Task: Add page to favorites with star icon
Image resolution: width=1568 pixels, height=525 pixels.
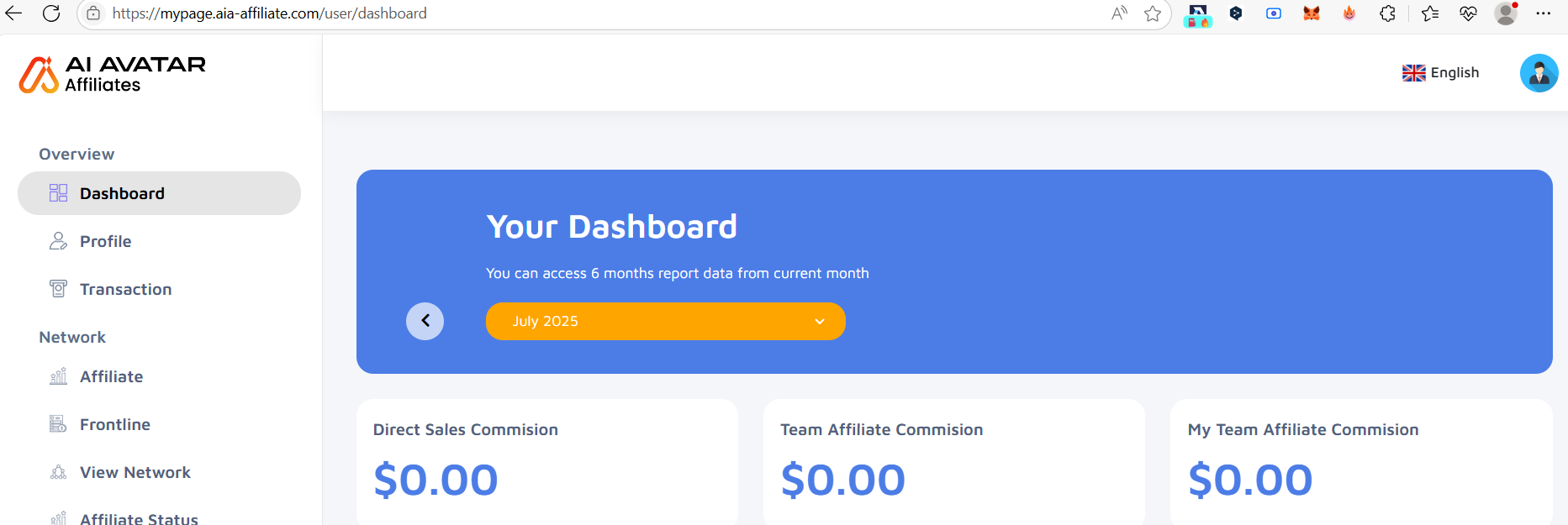Action: 1153,13
